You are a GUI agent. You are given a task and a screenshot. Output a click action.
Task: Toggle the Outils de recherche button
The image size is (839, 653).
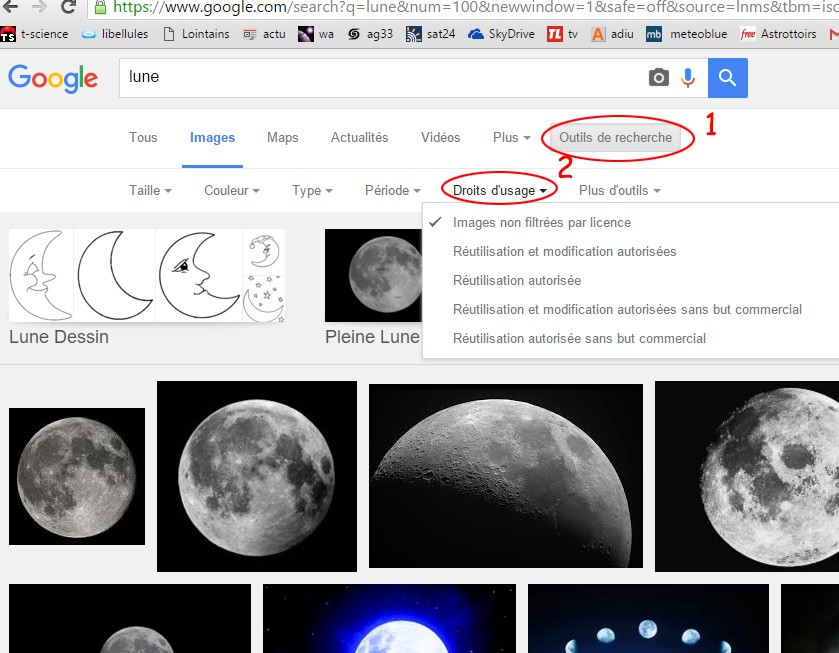point(616,138)
